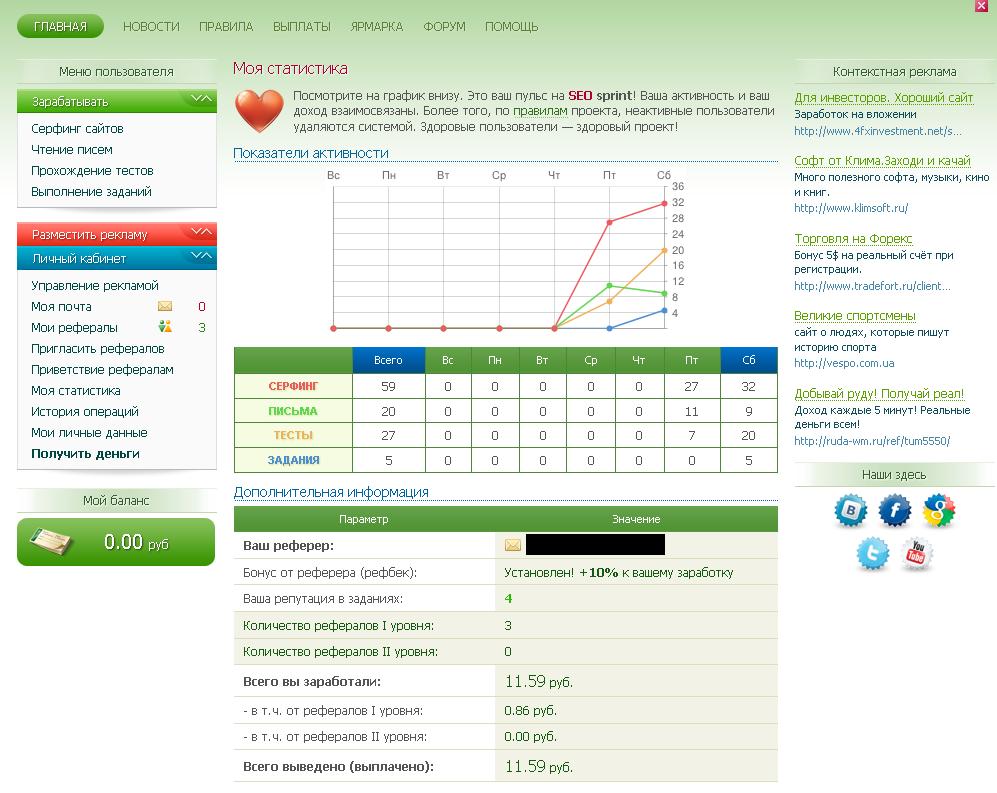The width and height of the screenshot is (997, 793).
Task: Open the Twitter bird icon
Action: [x=872, y=553]
